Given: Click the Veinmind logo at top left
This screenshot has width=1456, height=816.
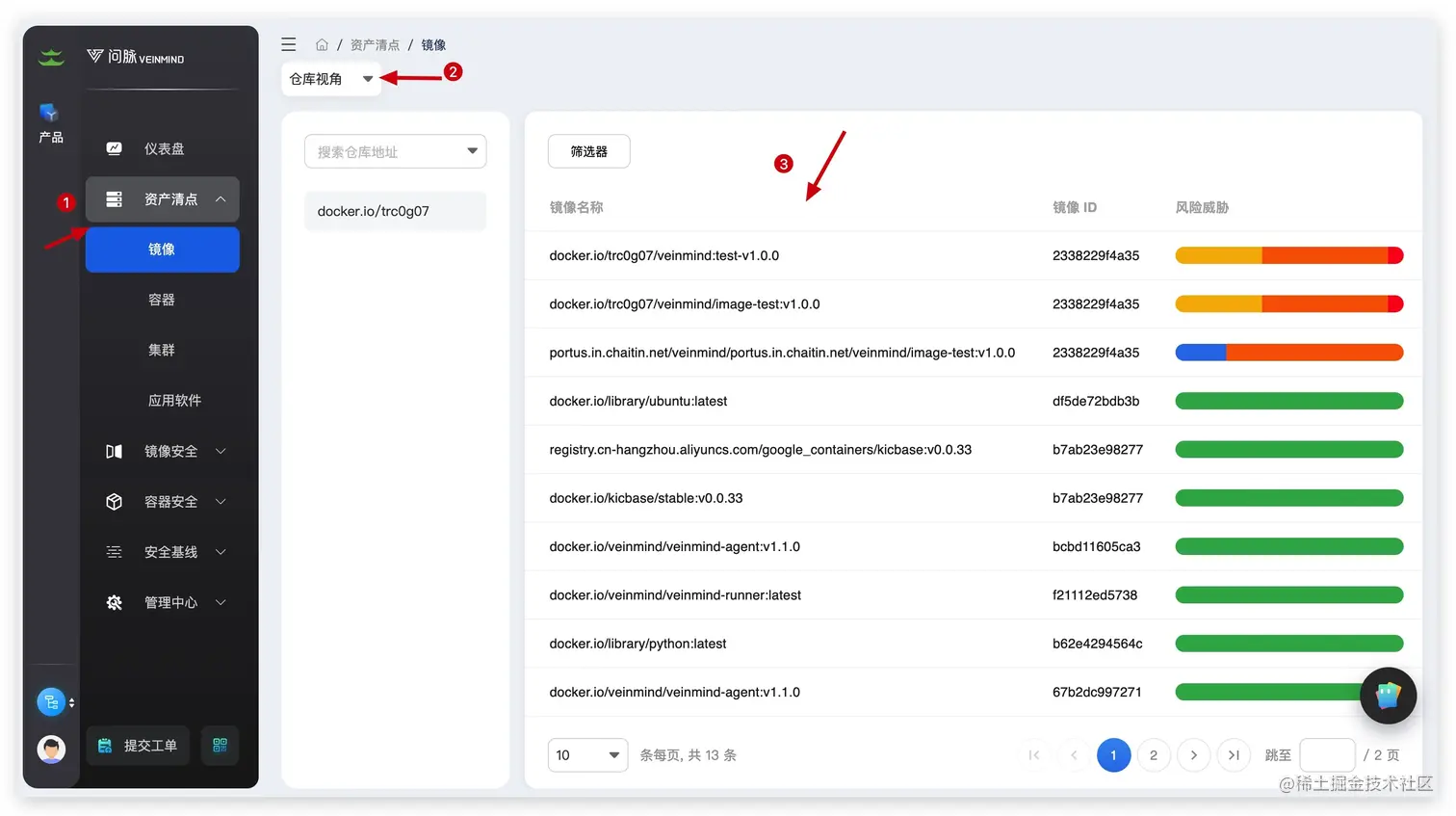Looking at the screenshot, I should coord(135,57).
